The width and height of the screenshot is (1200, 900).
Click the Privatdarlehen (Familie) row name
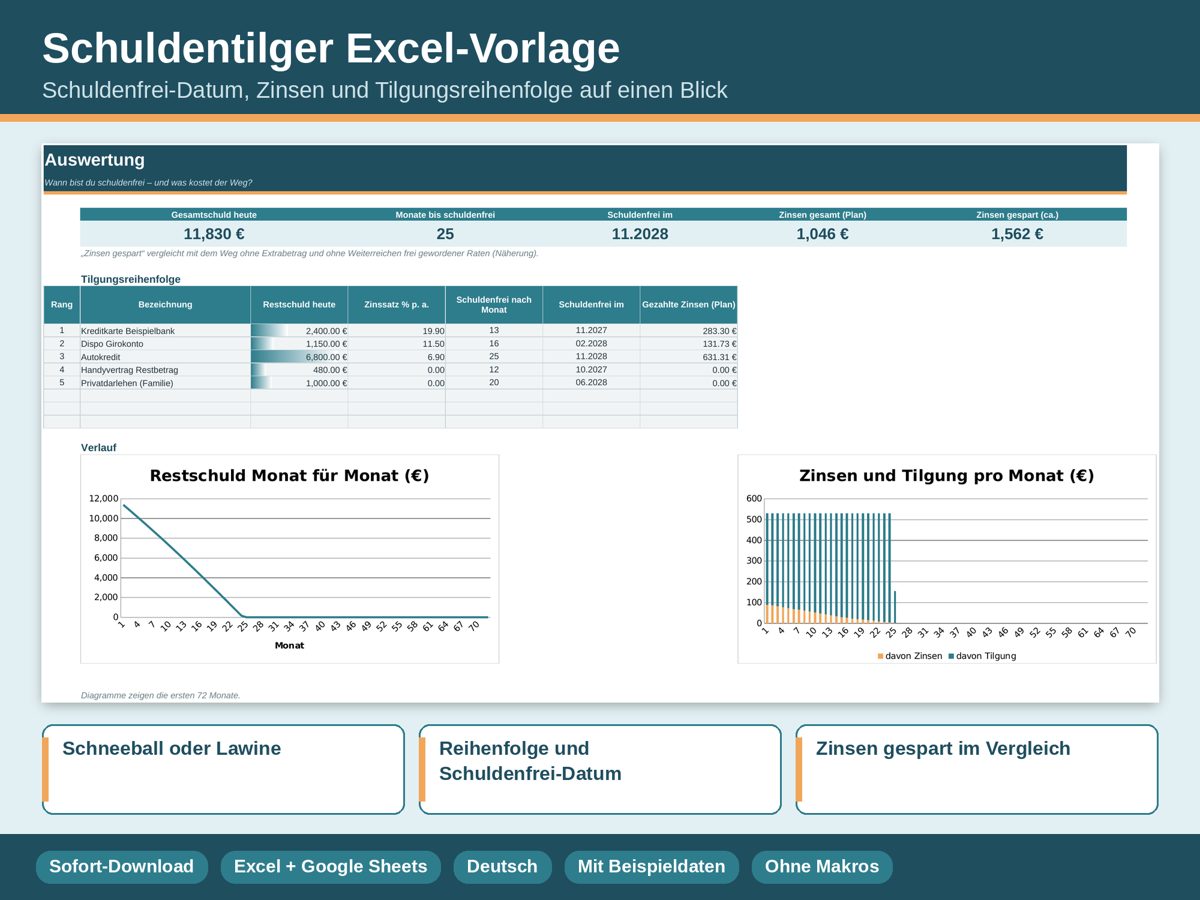point(127,383)
